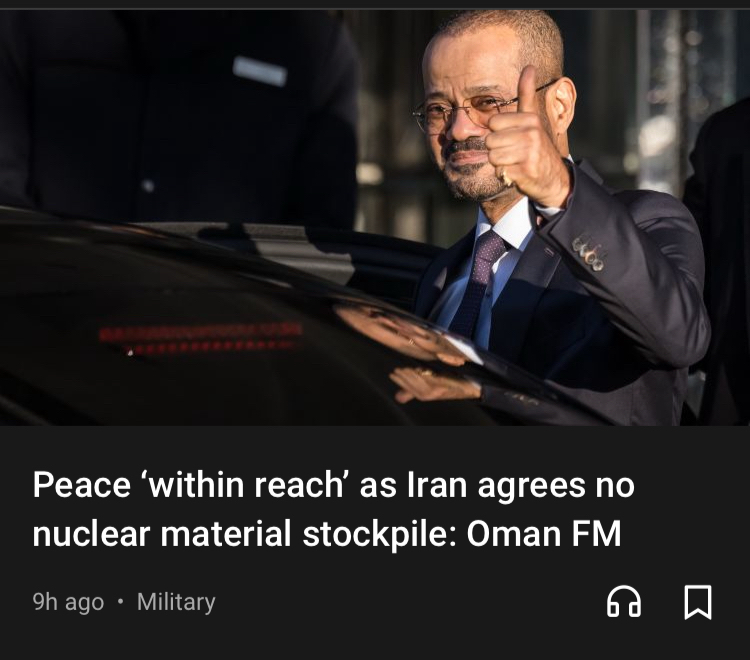
Task: Choose the Military tag beside "9h ago"
Action: [x=176, y=602]
